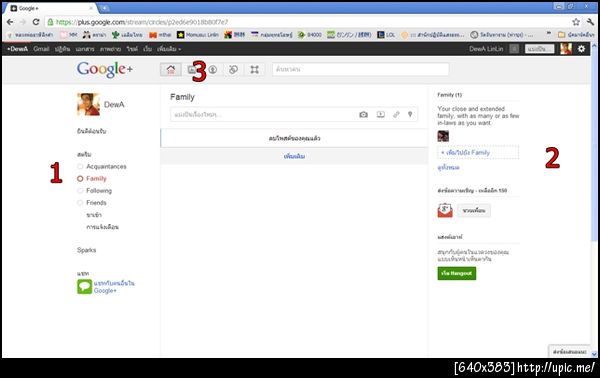Open the mthai bookmark
This screenshot has height=378, width=600.
point(160,35)
